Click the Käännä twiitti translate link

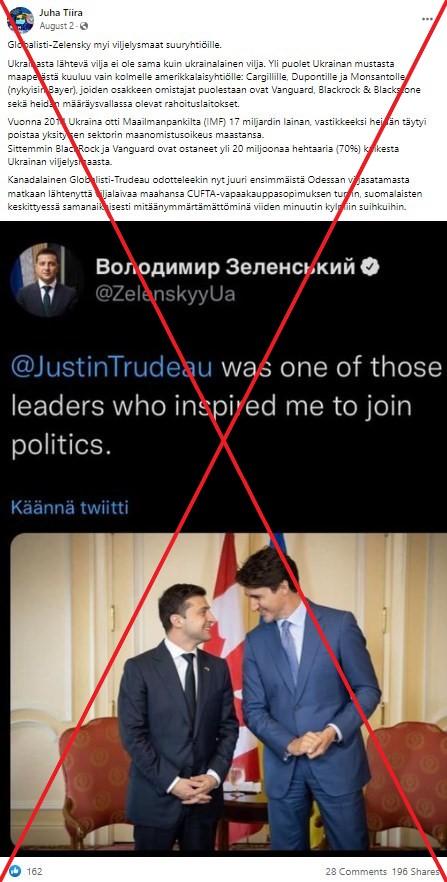(70, 508)
